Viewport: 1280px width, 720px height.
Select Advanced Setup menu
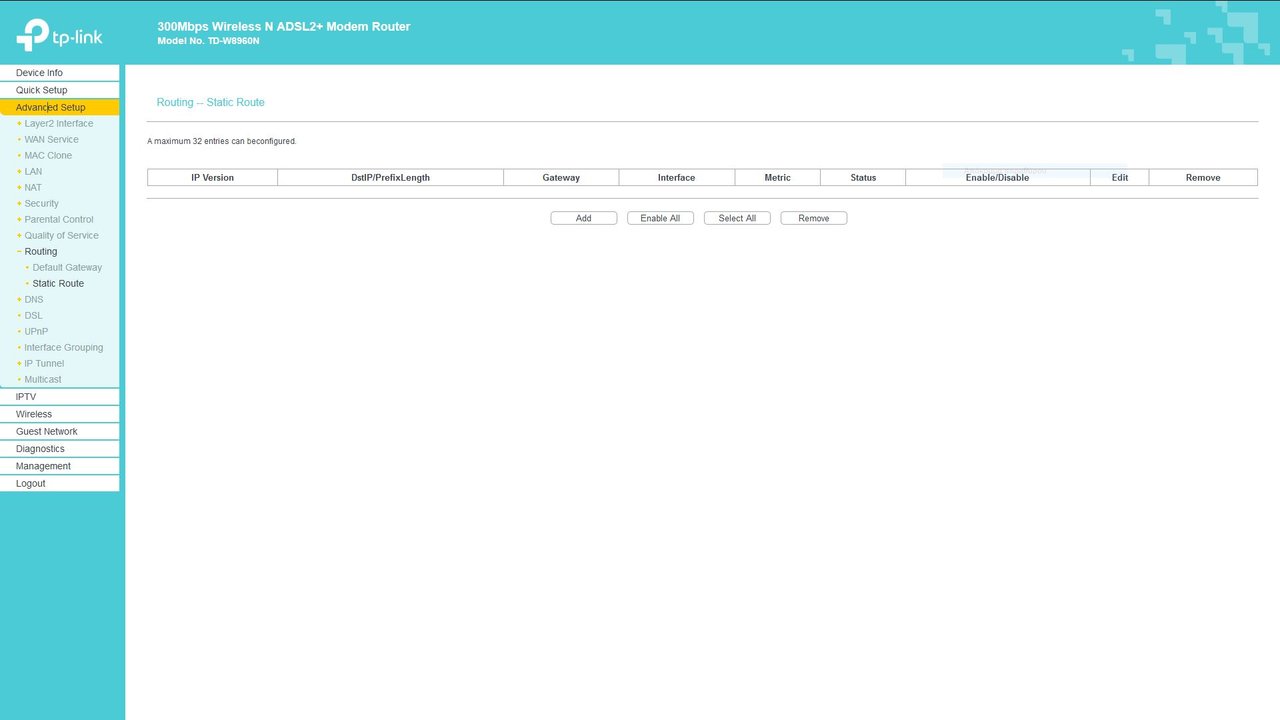(59, 107)
